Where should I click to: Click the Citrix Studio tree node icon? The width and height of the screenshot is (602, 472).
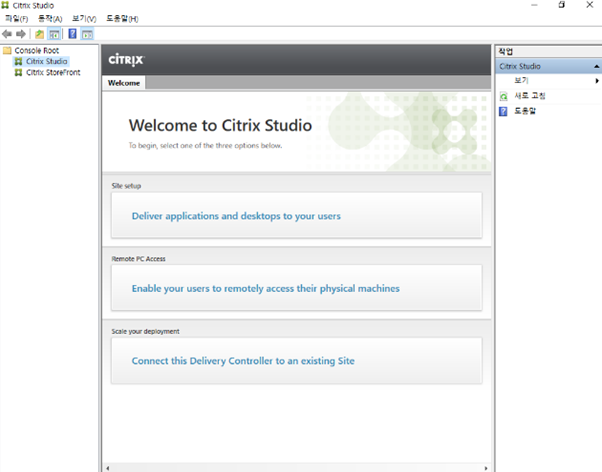[18, 61]
